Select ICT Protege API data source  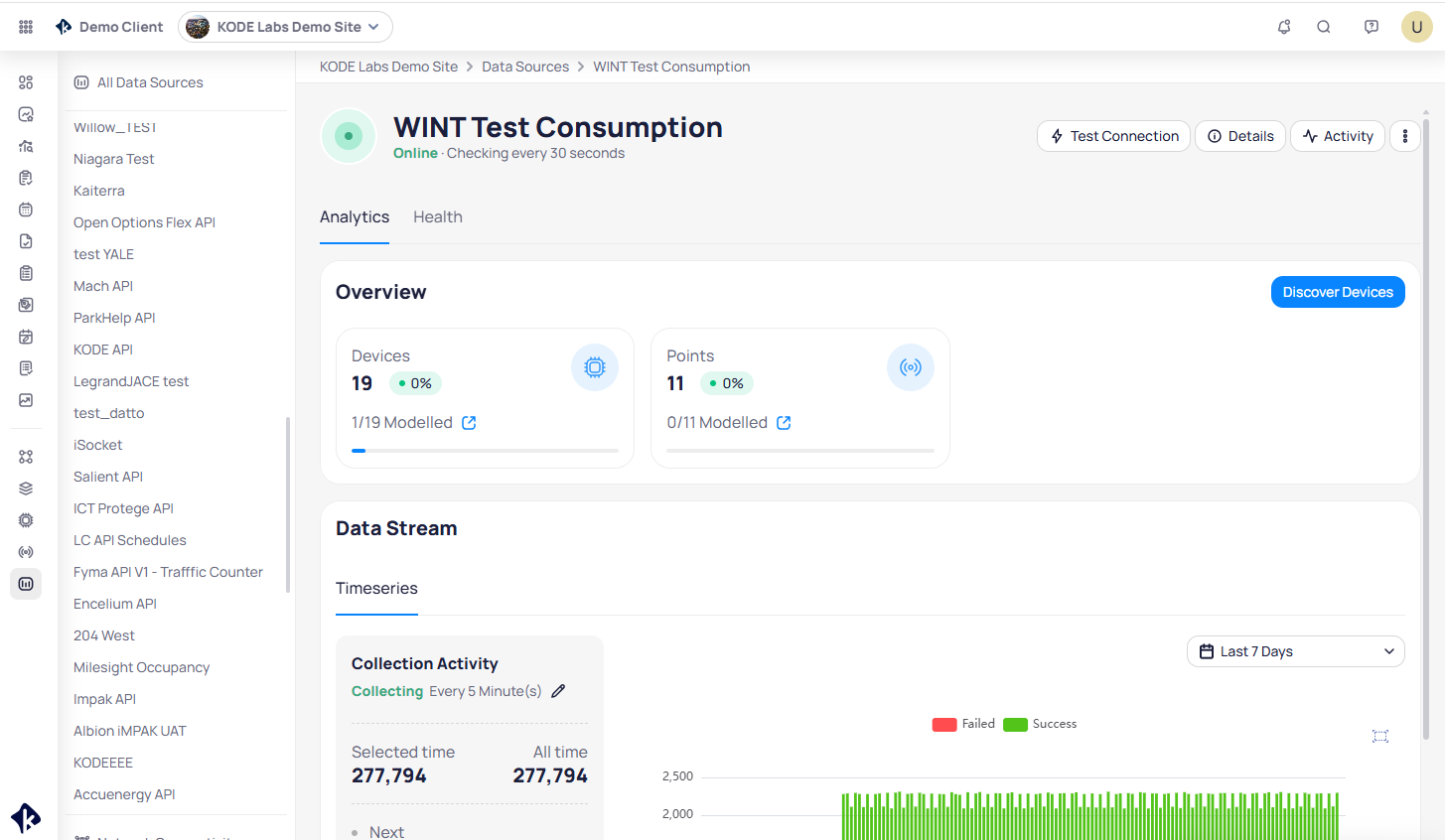[123, 508]
